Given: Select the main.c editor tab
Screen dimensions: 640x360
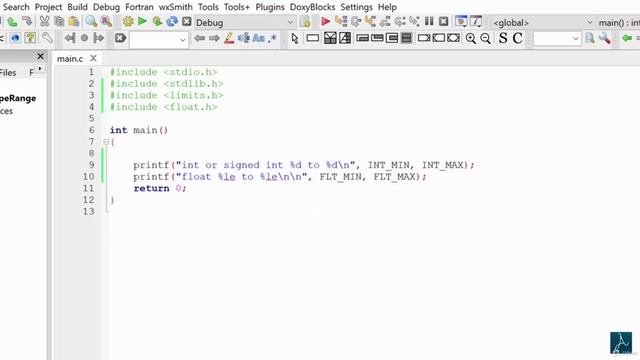Looking at the screenshot, I should click(70, 59).
